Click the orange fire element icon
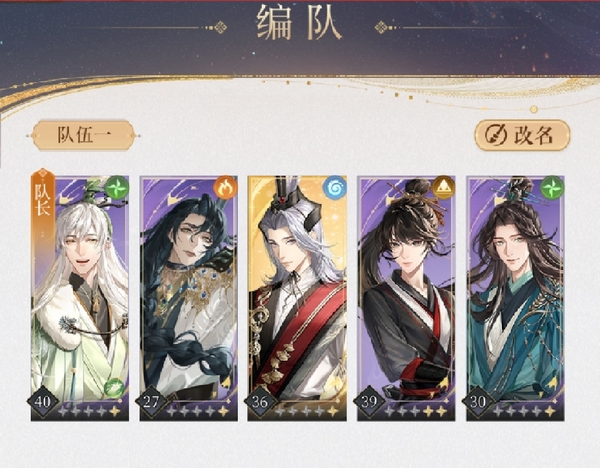Image resolution: width=600 pixels, height=468 pixels. (226, 188)
